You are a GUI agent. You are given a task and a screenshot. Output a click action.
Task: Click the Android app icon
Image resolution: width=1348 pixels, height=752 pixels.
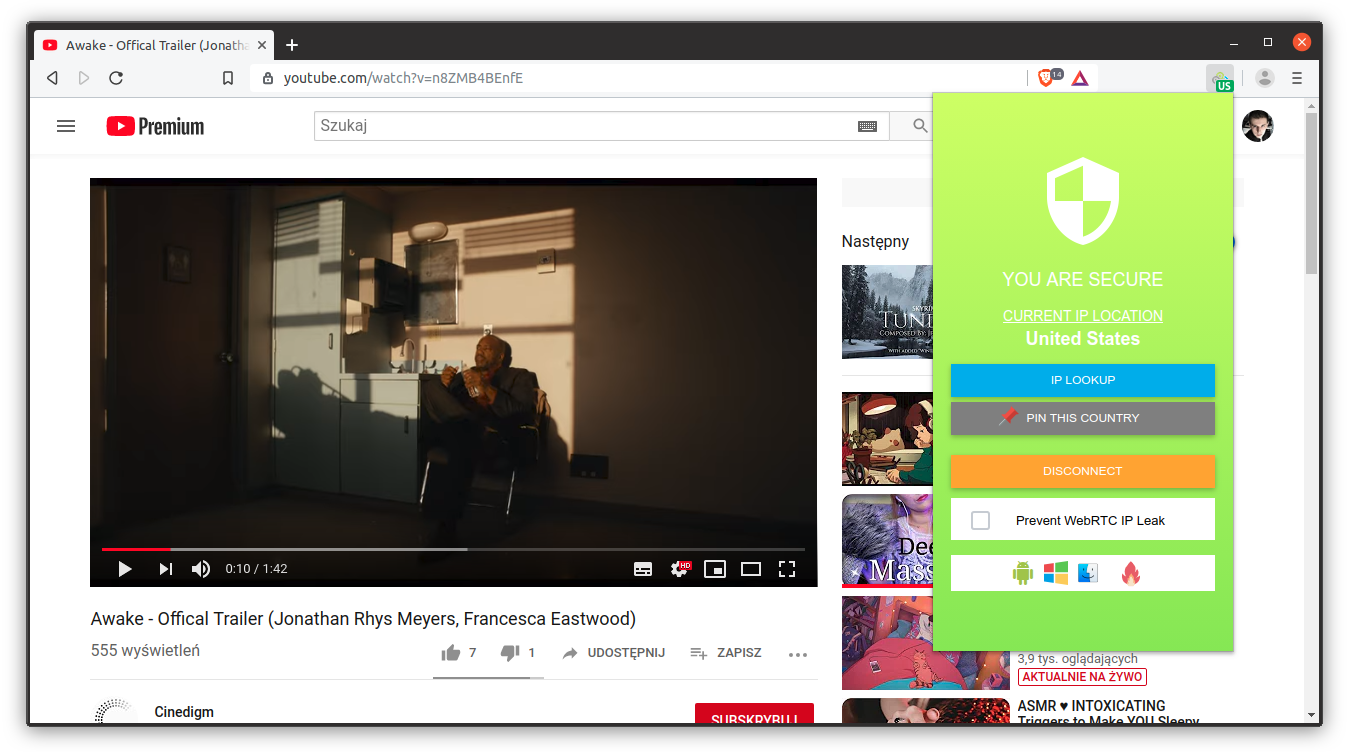click(1022, 573)
